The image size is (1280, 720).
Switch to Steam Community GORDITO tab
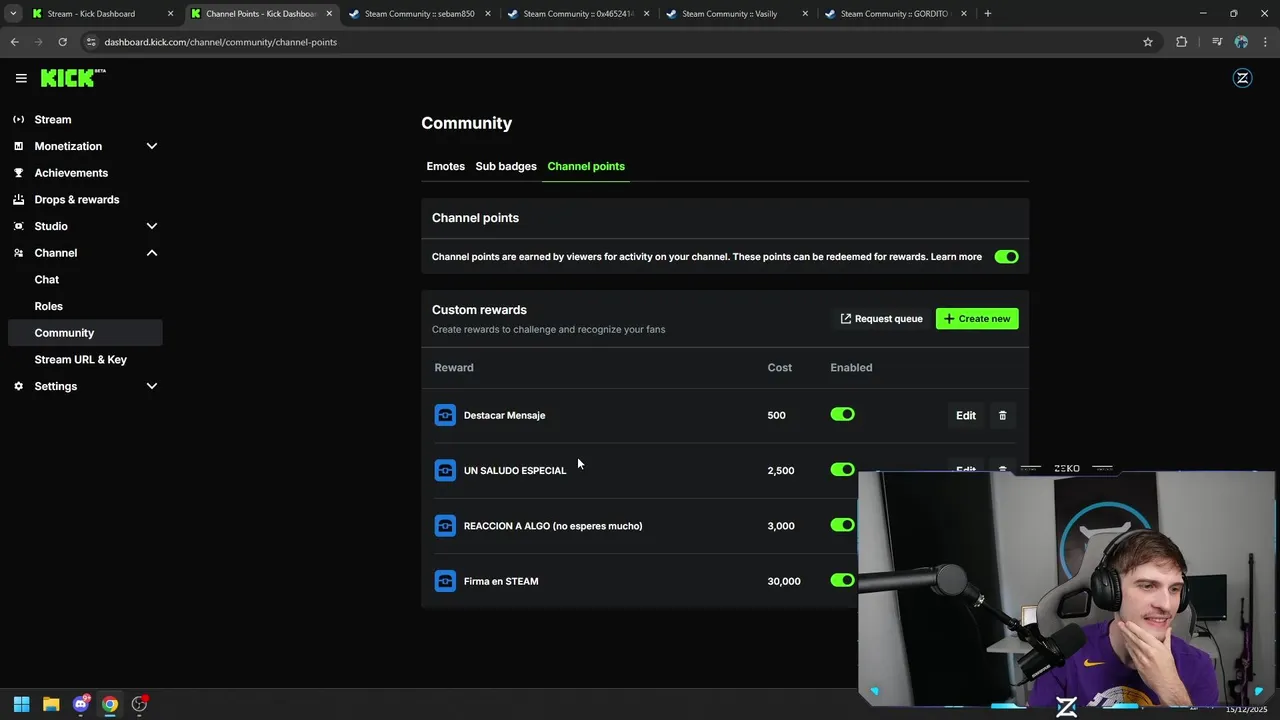(894, 14)
